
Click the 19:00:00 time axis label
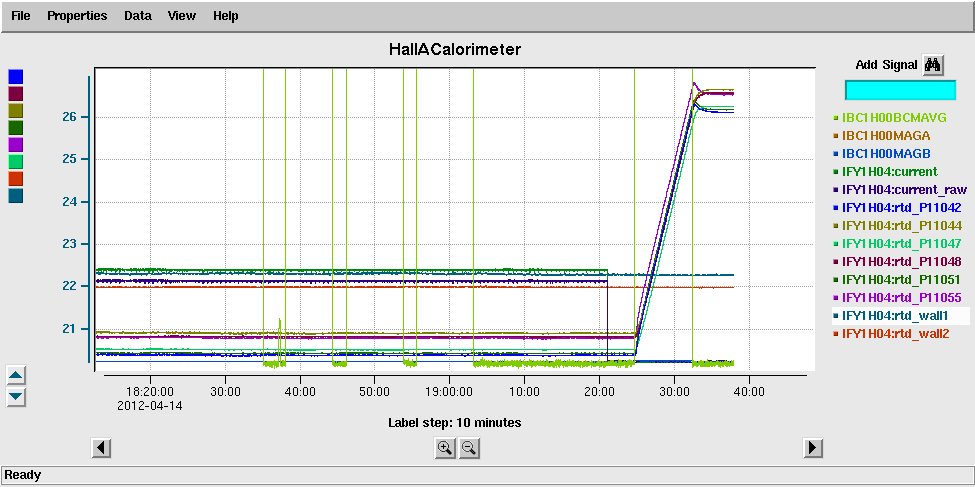[x=450, y=394]
